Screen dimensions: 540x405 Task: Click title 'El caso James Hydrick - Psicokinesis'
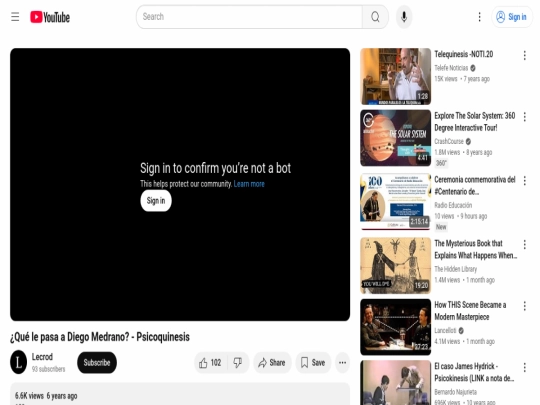(x=474, y=372)
